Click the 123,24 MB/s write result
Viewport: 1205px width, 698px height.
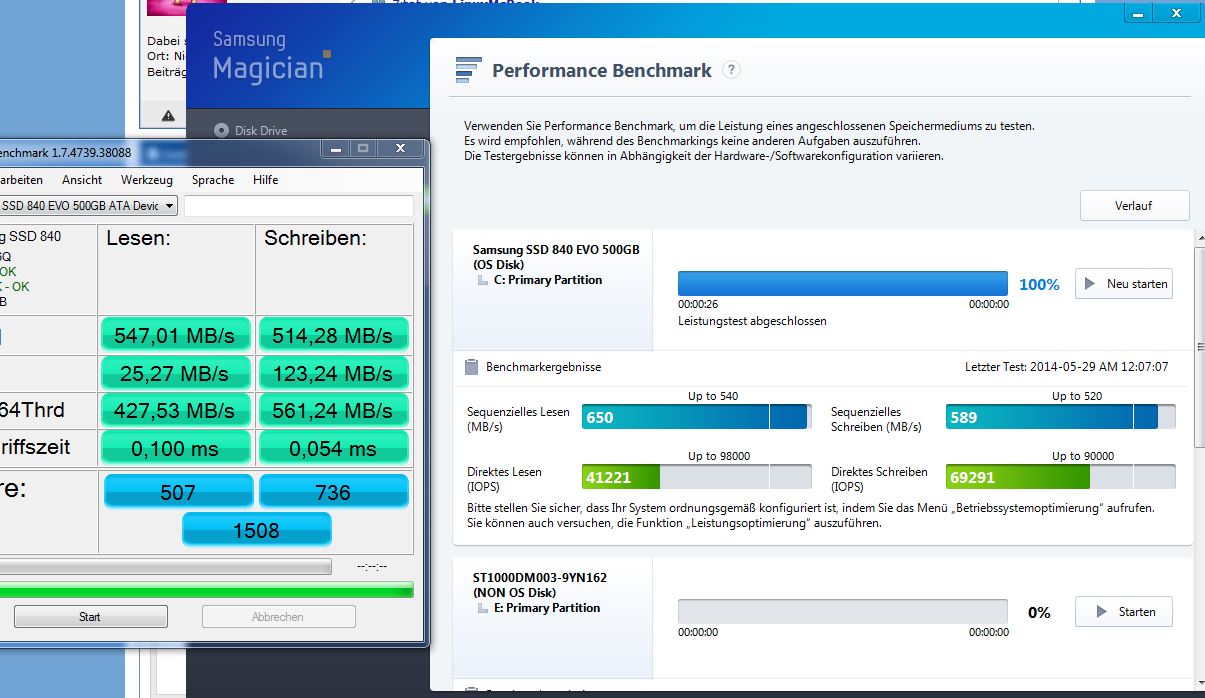coord(333,373)
